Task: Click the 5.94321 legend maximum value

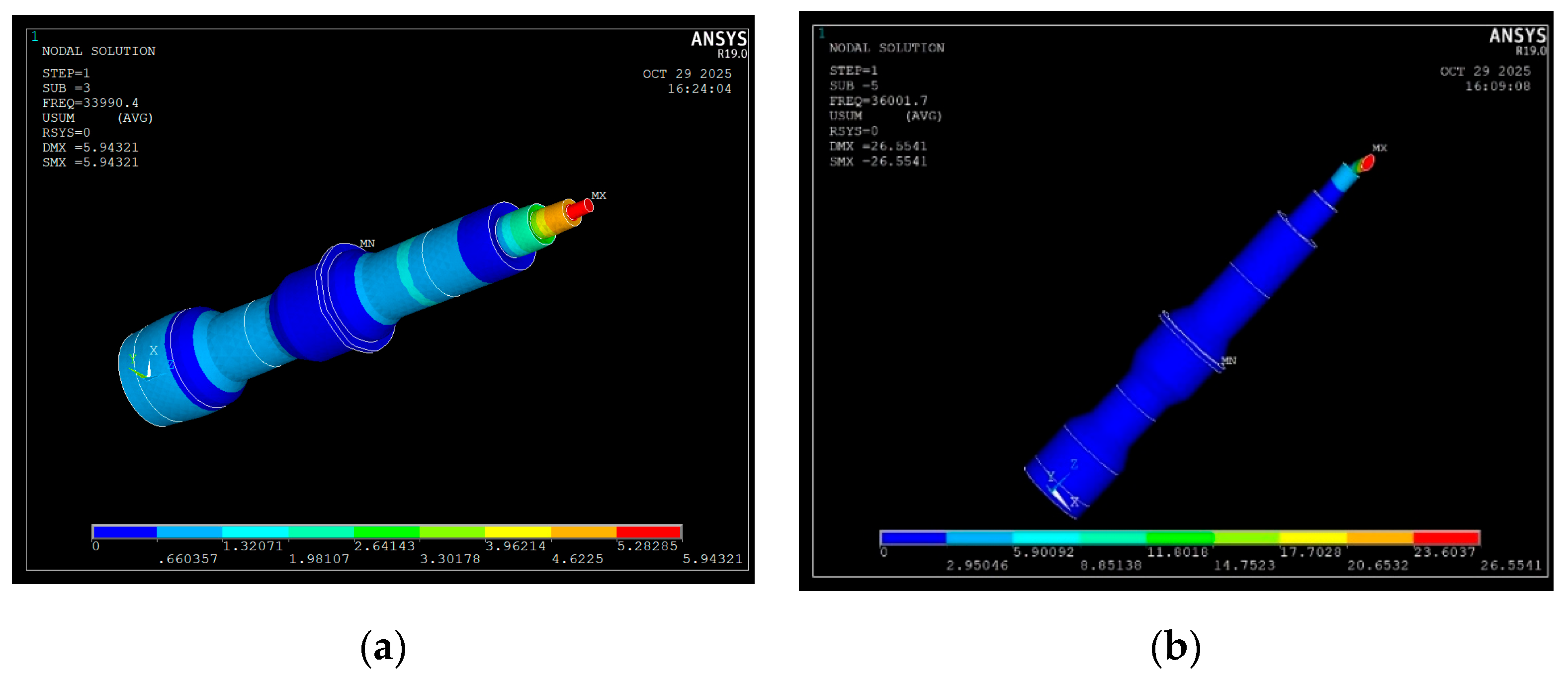Action: coord(712,559)
